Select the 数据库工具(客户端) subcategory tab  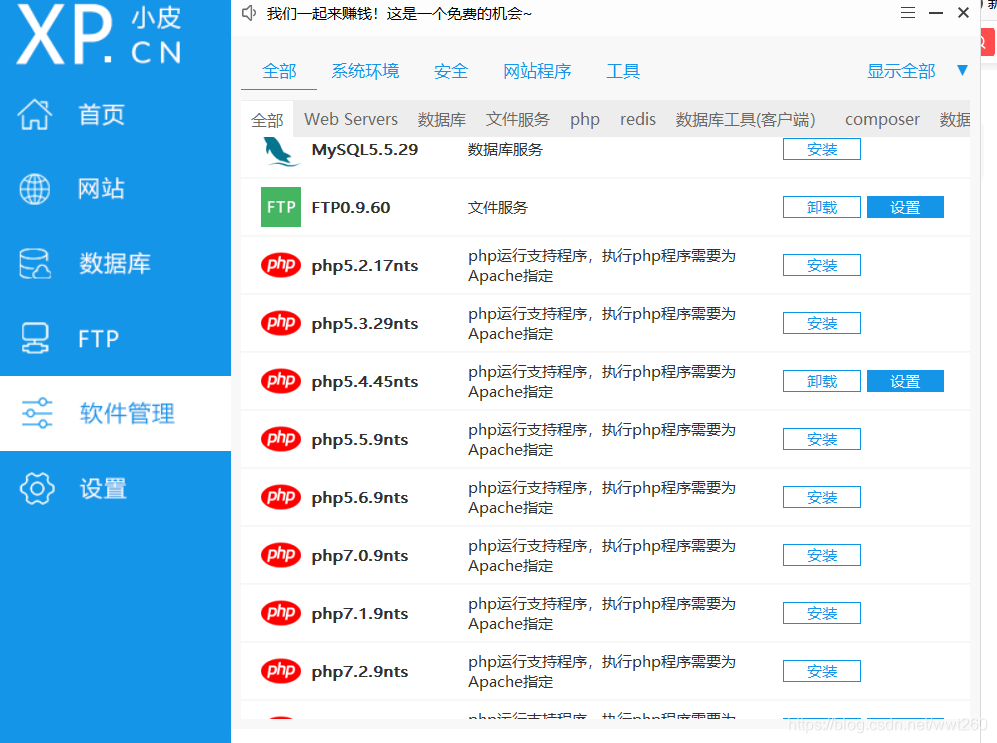tap(745, 119)
